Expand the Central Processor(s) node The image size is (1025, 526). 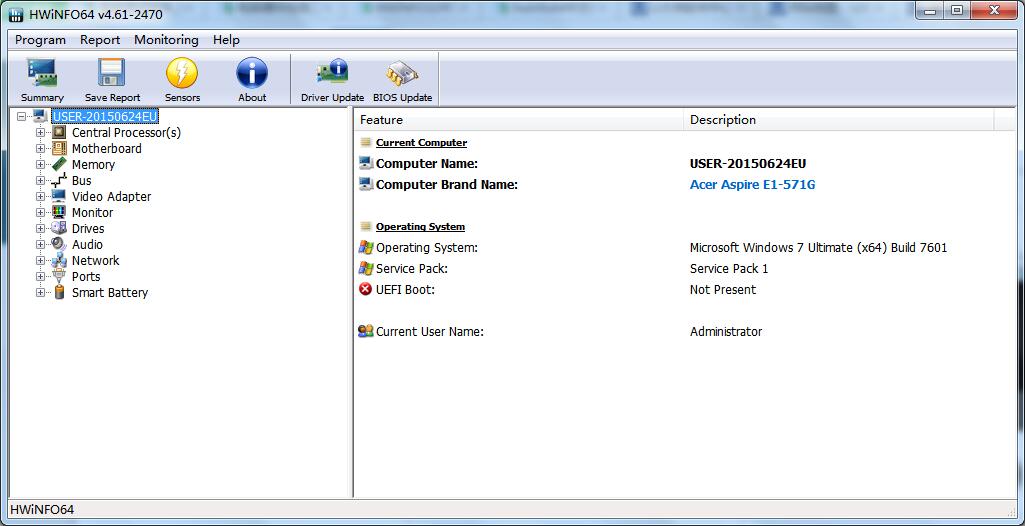coord(41,132)
